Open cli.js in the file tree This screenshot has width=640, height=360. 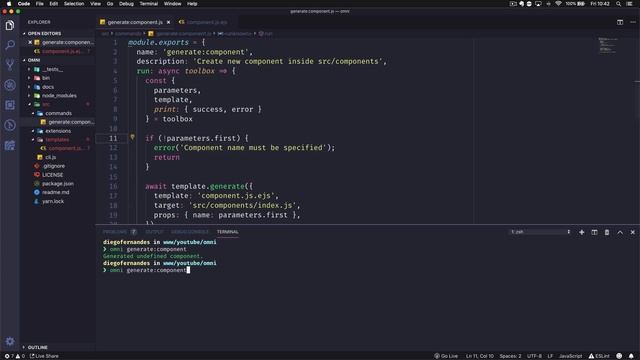click(x=50, y=157)
